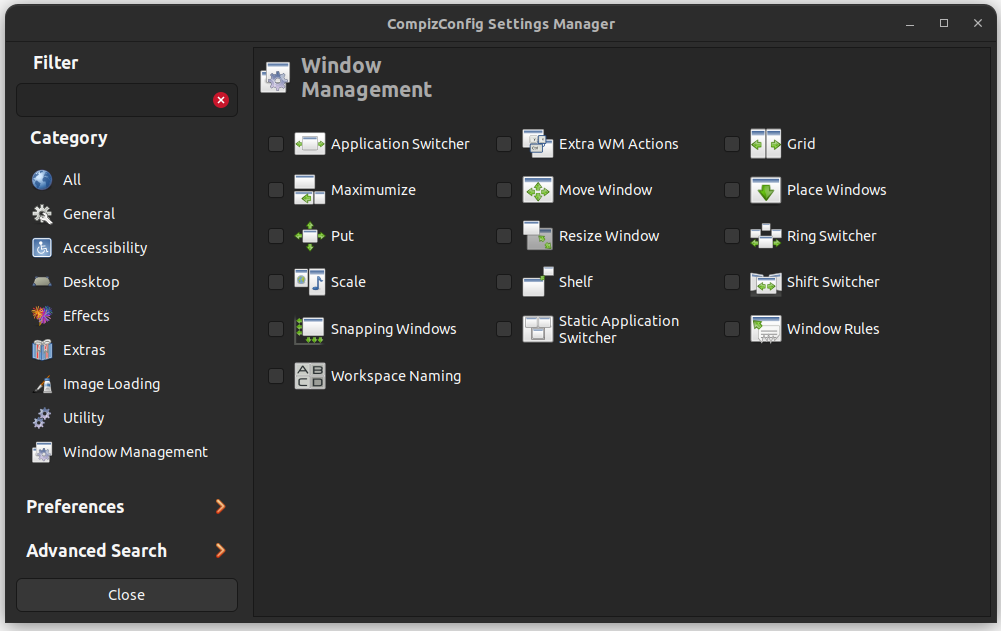Open the Shelf plugin icon
The image size is (1001, 631).
pyautogui.click(x=538, y=282)
